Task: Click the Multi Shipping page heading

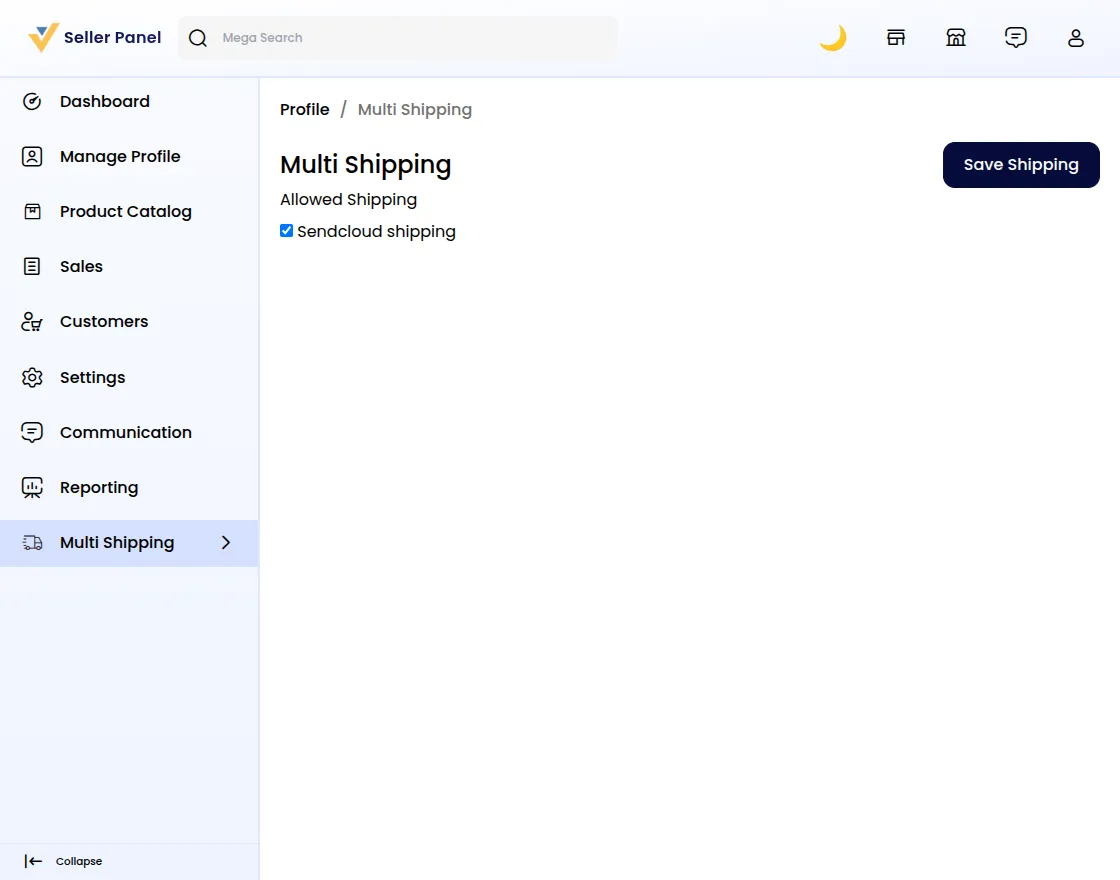Action: [x=366, y=164]
